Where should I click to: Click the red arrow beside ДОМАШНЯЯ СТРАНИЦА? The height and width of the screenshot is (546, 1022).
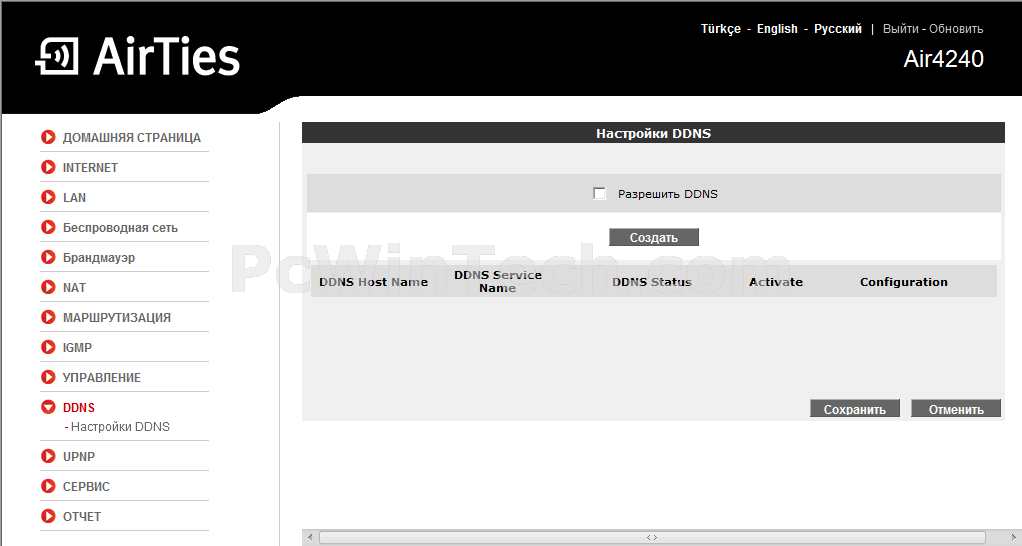(x=48, y=137)
